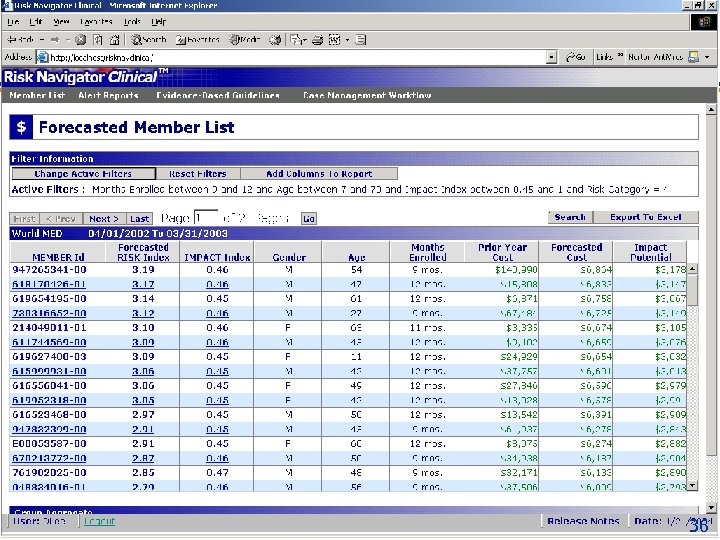Click the Change Active Filters button
The width and height of the screenshot is (720, 540).
tap(83, 174)
